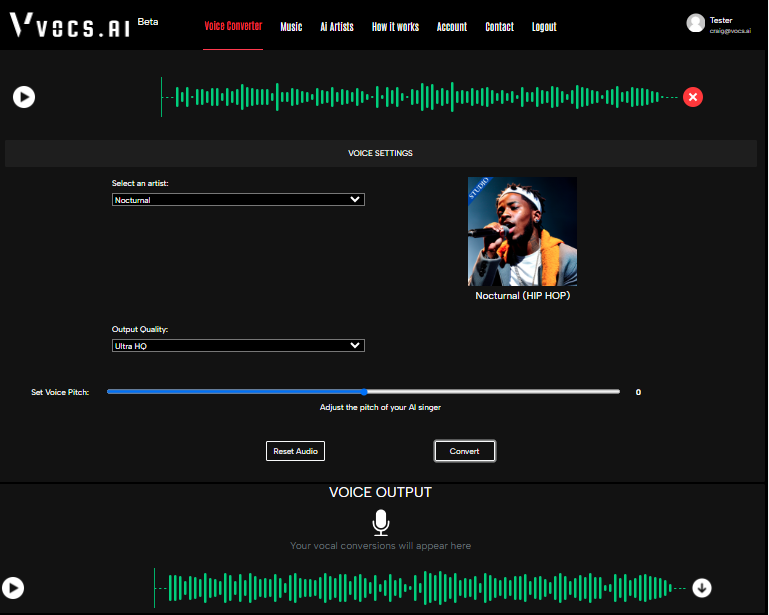Click the Set Voice Pitch slider handle

[x=364, y=392]
